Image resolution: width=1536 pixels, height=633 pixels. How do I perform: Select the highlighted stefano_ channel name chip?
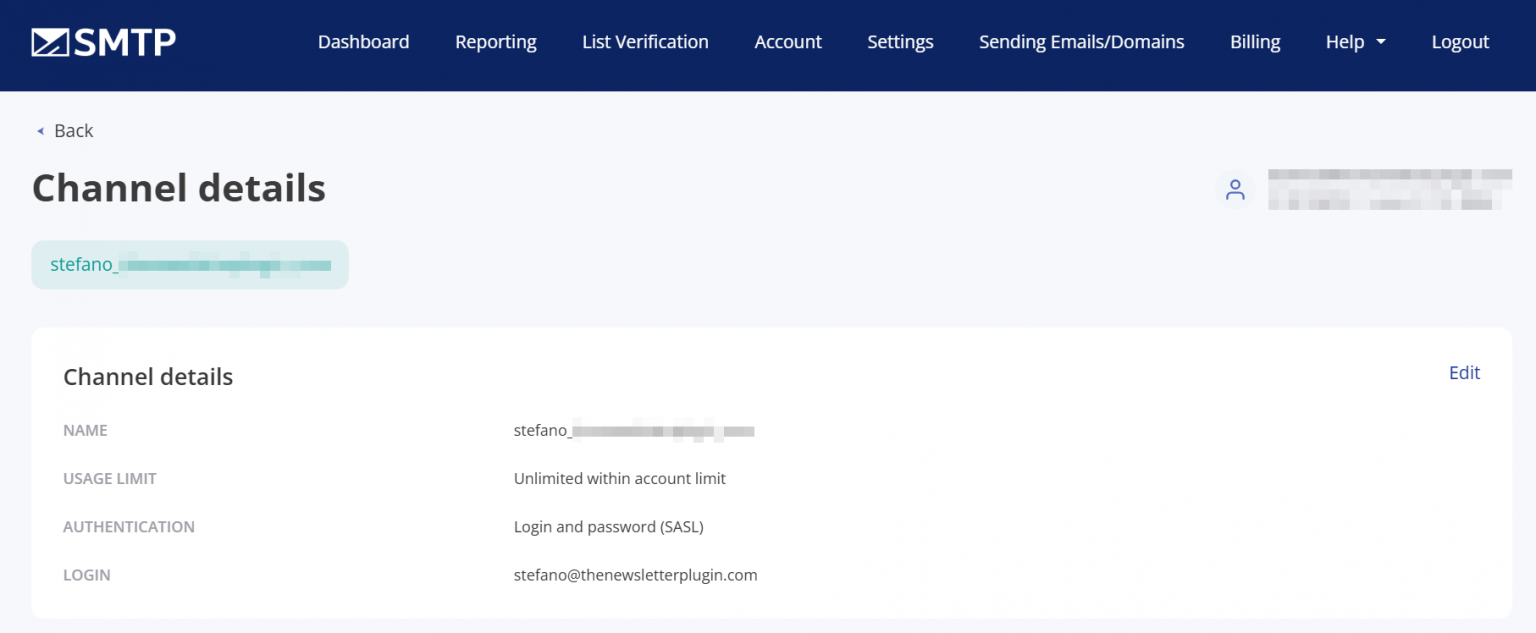click(190, 264)
